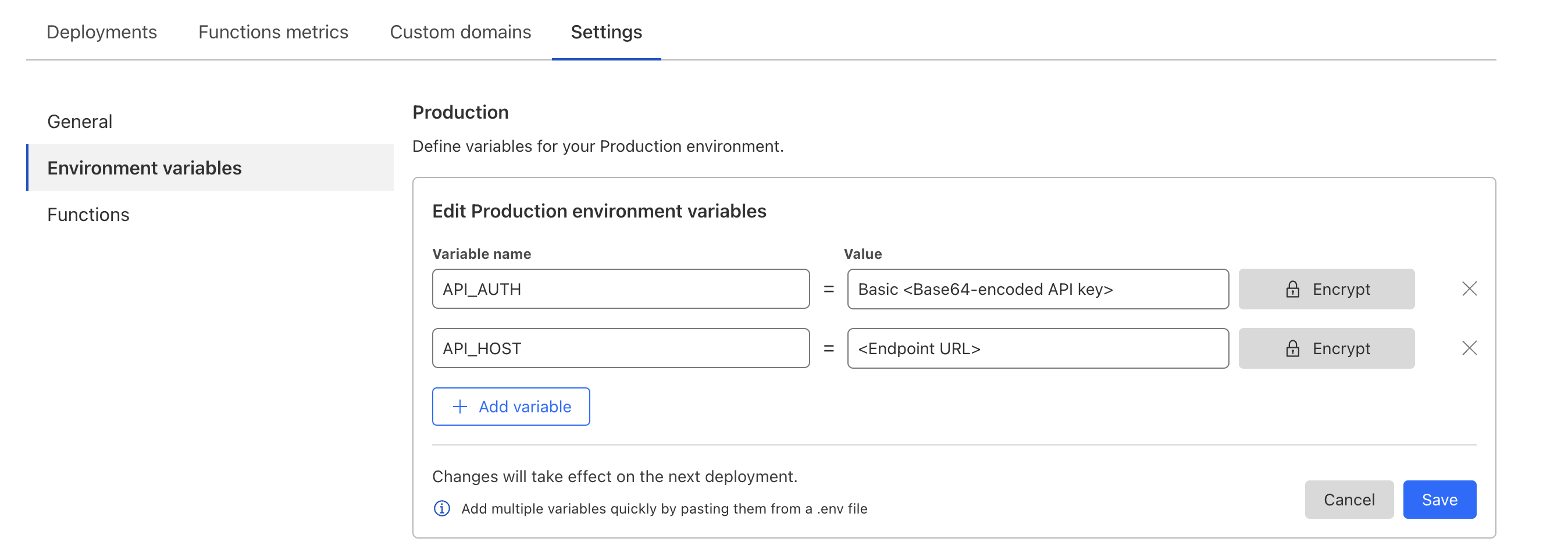
Task: Select the Settings tab
Action: 606,31
